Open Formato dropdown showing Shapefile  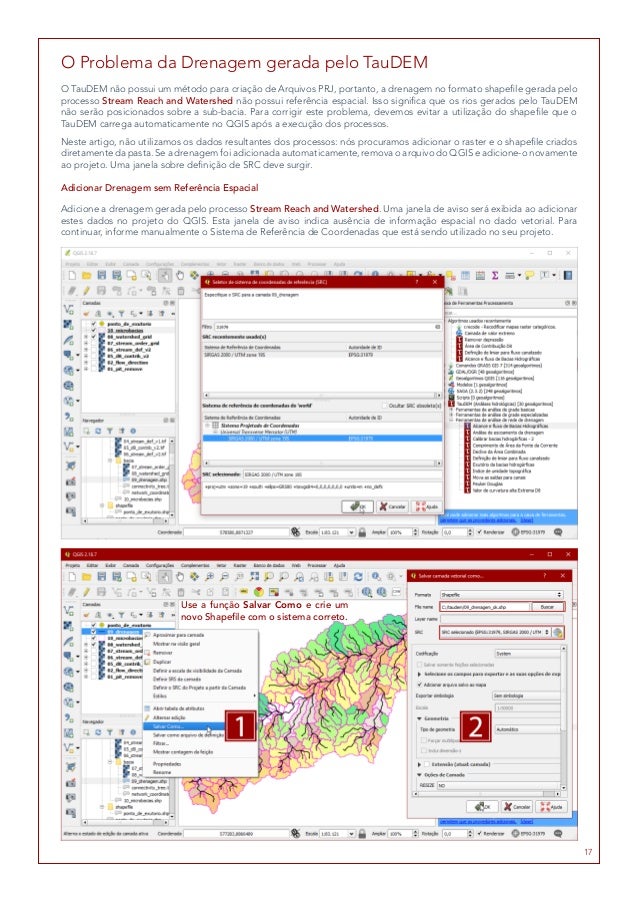(501, 594)
